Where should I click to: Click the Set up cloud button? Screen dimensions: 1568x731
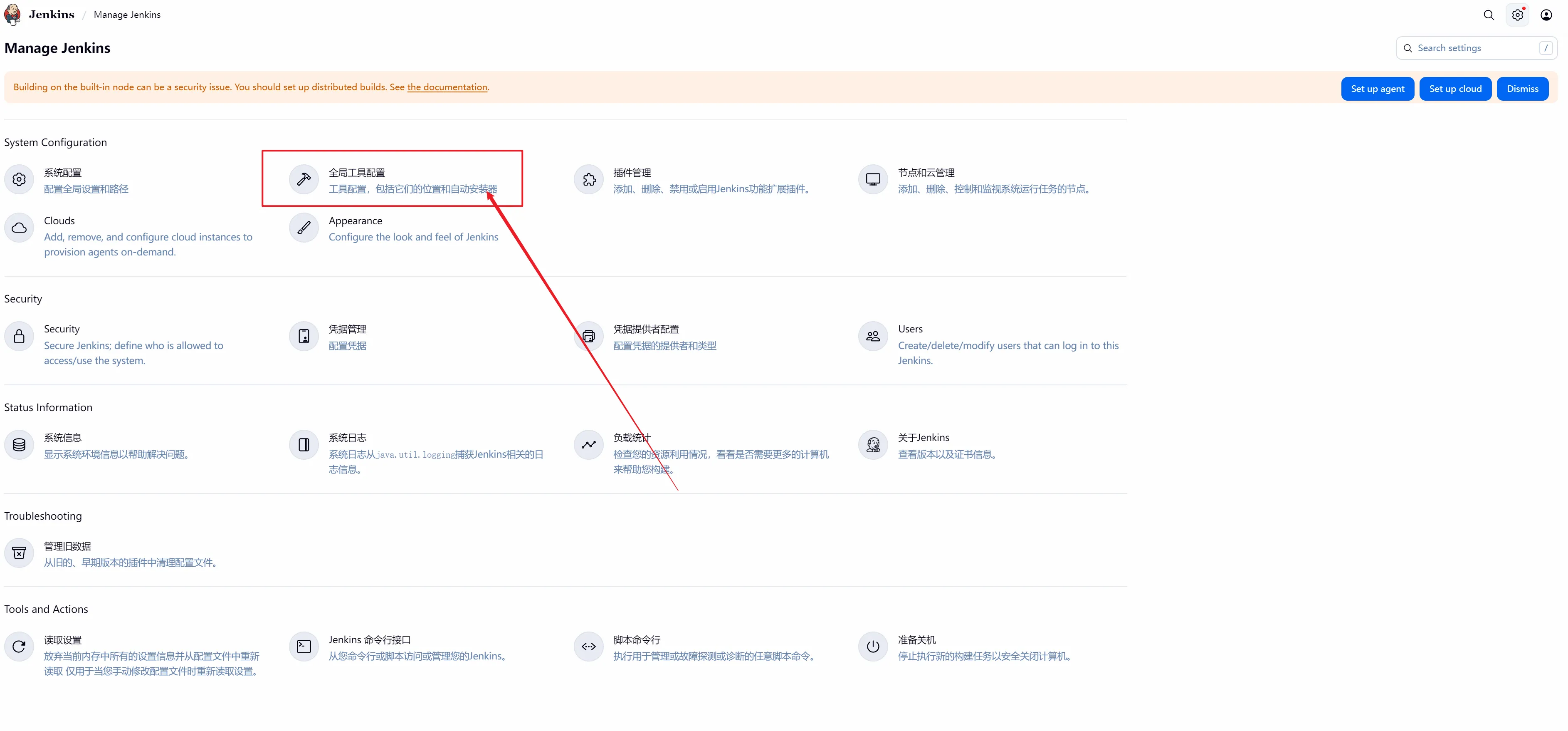coord(1455,89)
